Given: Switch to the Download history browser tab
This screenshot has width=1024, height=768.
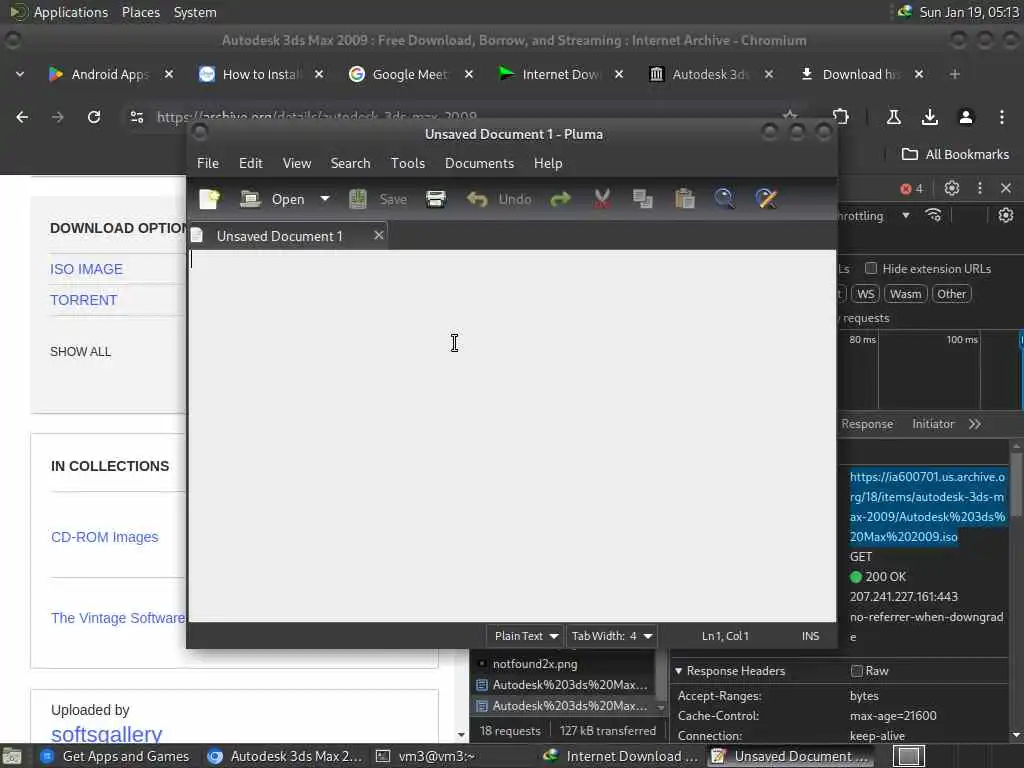Looking at the screenshot, I should (x=861, y=74).
